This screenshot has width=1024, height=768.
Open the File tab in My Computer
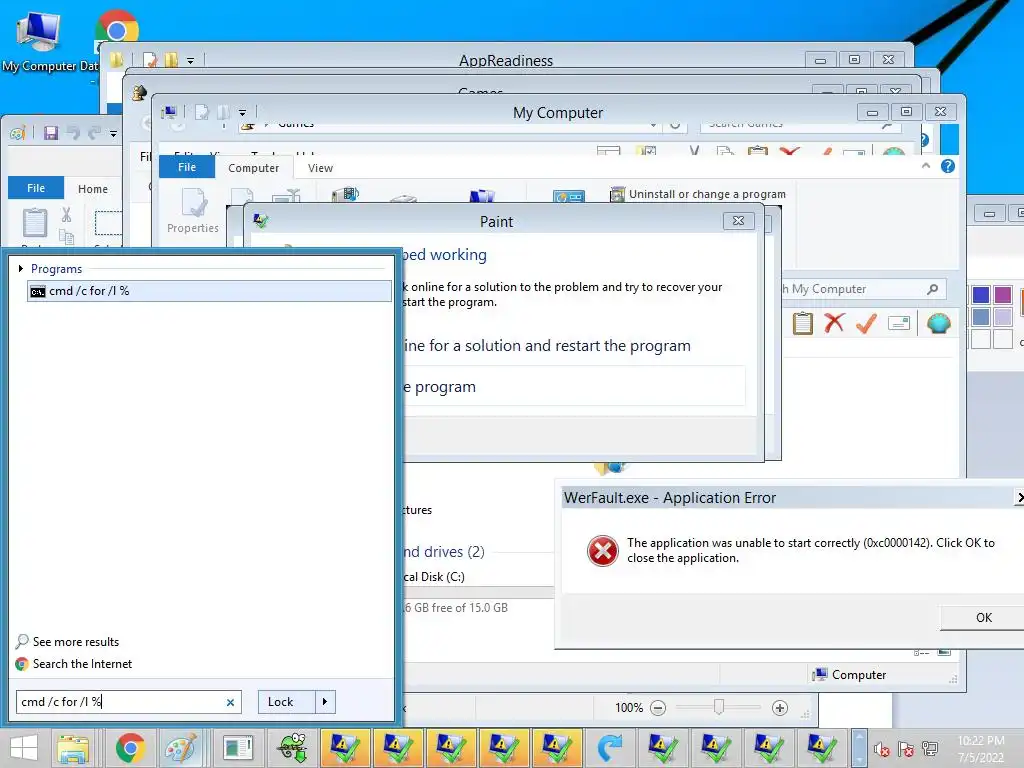point(187,167)
